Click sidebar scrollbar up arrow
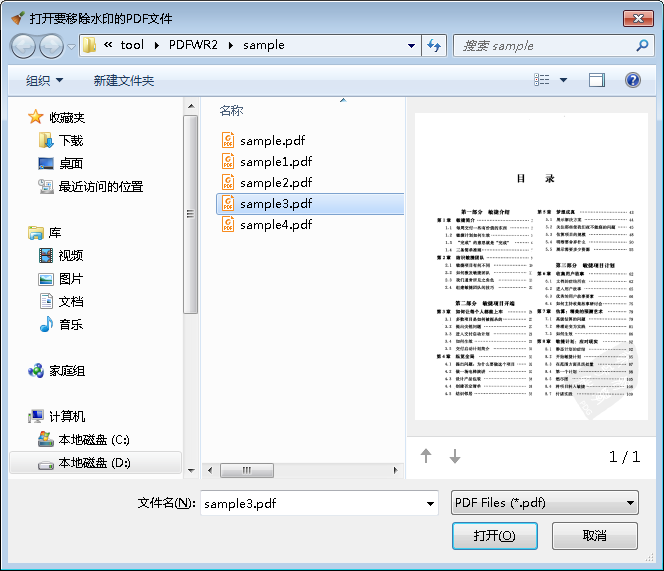This screenshot has width=664, height=571. pyautogui.click(x=191, y=106)
